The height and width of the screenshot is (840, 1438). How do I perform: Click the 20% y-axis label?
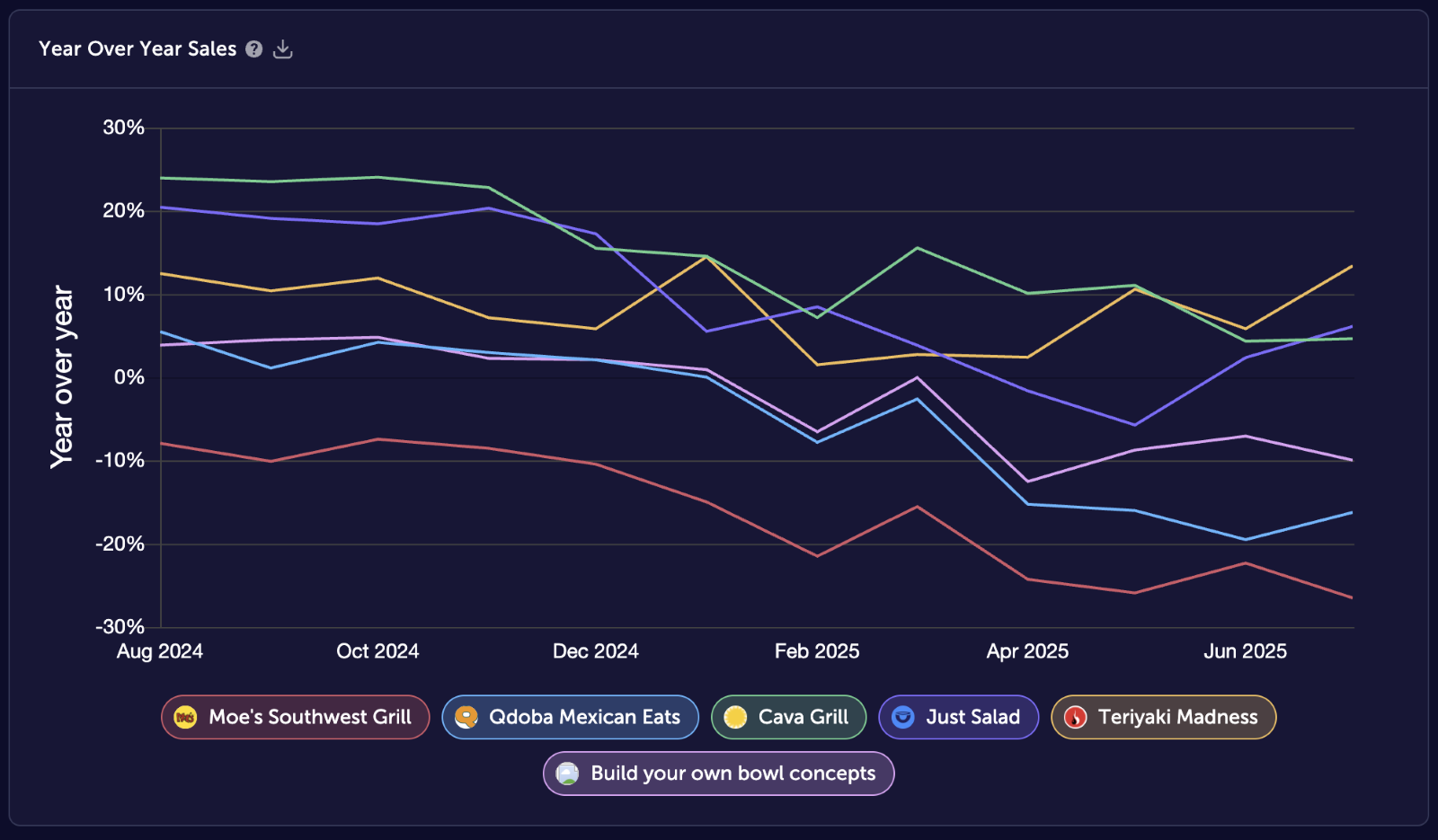(x=123, y=211)
